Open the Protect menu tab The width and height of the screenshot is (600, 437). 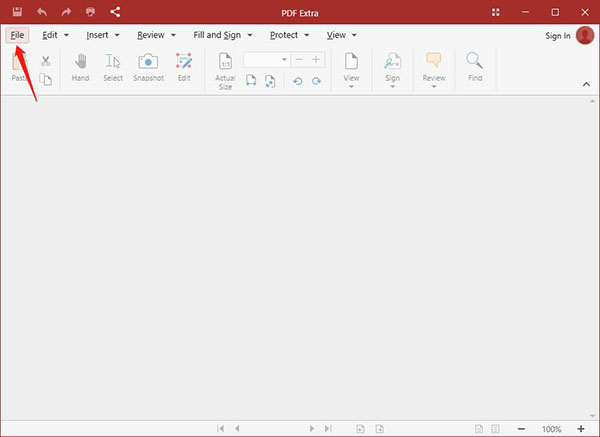tap(284, 35)
